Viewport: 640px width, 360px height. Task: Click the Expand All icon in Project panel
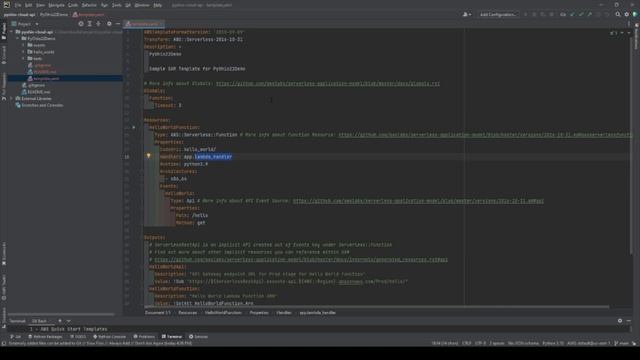click(90, 24)
